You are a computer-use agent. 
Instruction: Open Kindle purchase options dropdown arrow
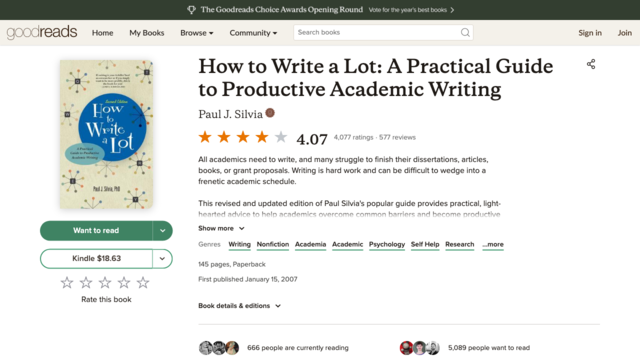point(162,258)
